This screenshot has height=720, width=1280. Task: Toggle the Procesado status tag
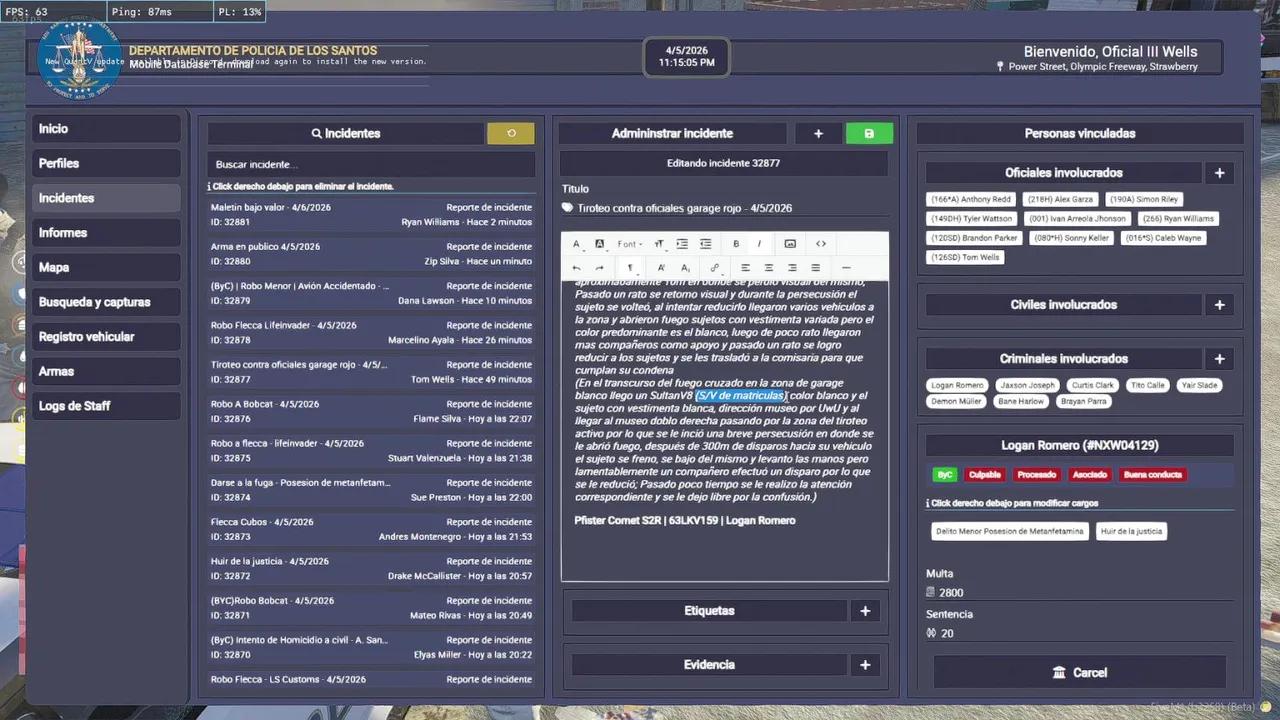click(1037, 475)
